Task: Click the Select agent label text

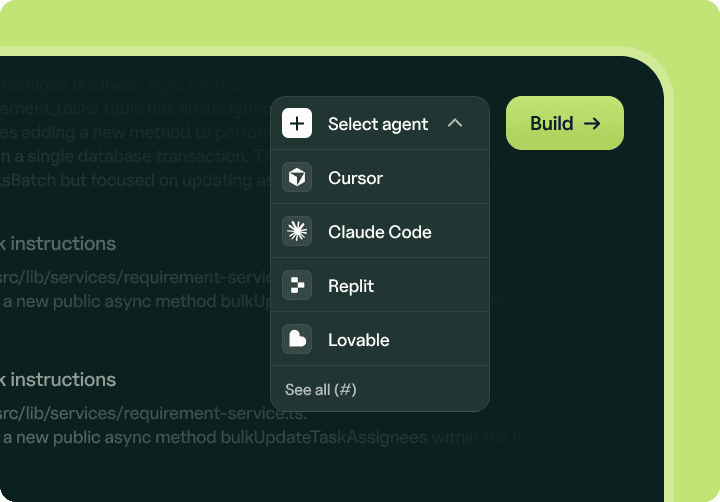Action: 378,124
